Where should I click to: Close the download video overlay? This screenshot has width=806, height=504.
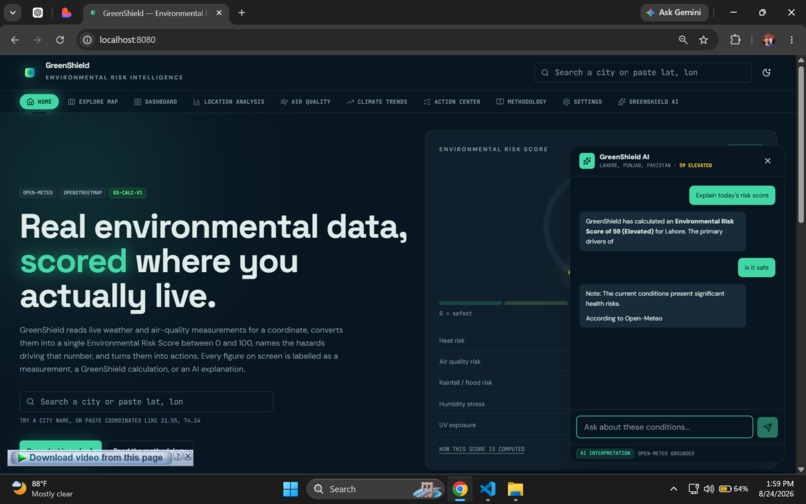(x=188, y=456)
